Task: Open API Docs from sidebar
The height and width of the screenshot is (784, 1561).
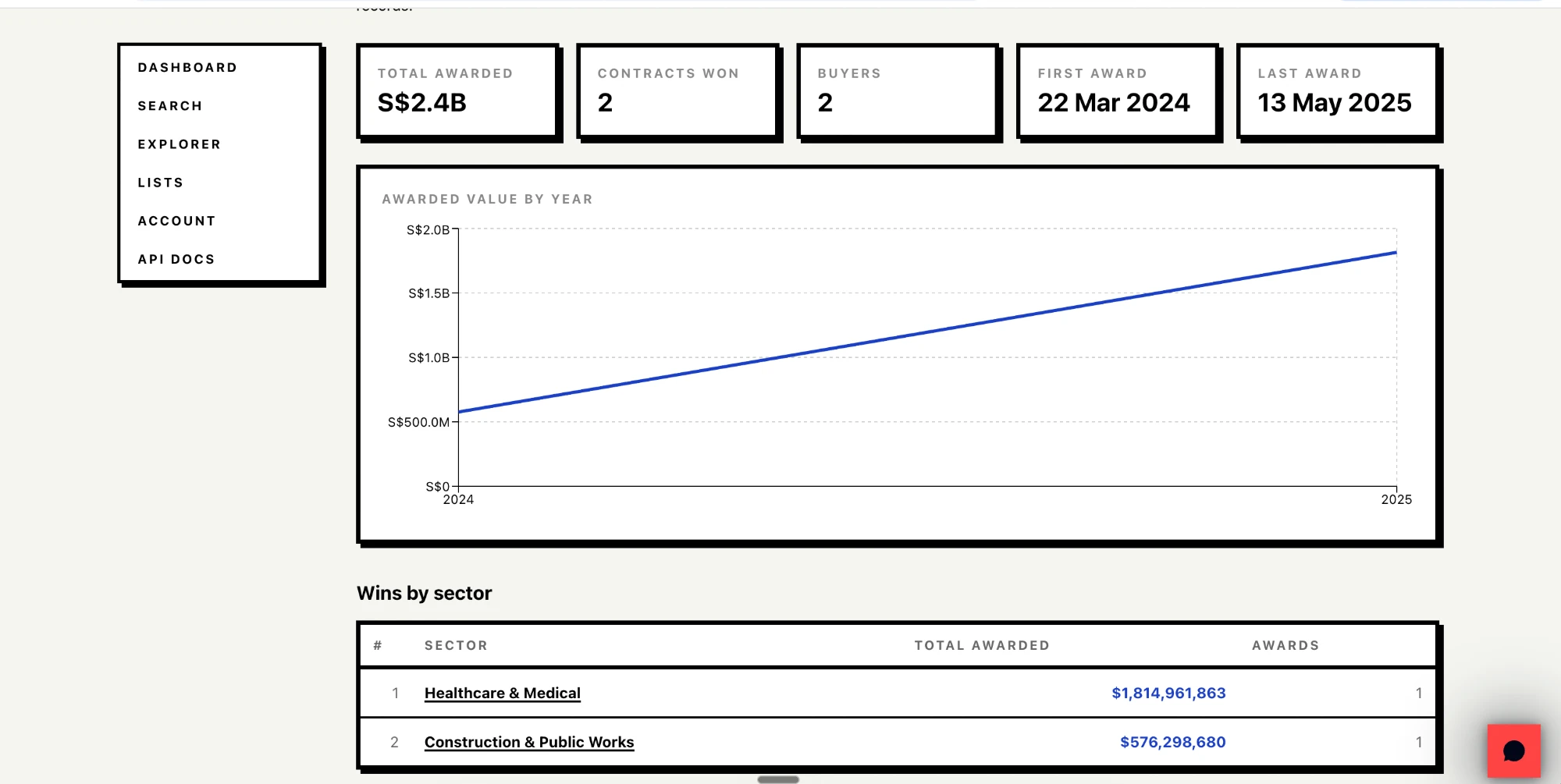Action: click(x=176, y=259)
